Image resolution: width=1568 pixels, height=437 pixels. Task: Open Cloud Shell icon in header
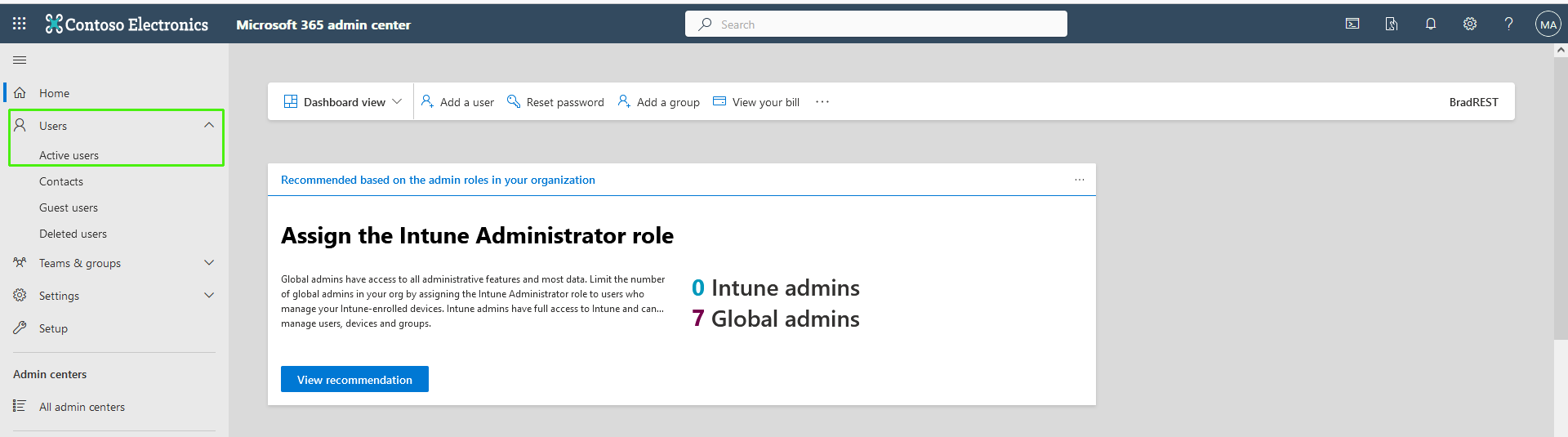point(1352,24)
